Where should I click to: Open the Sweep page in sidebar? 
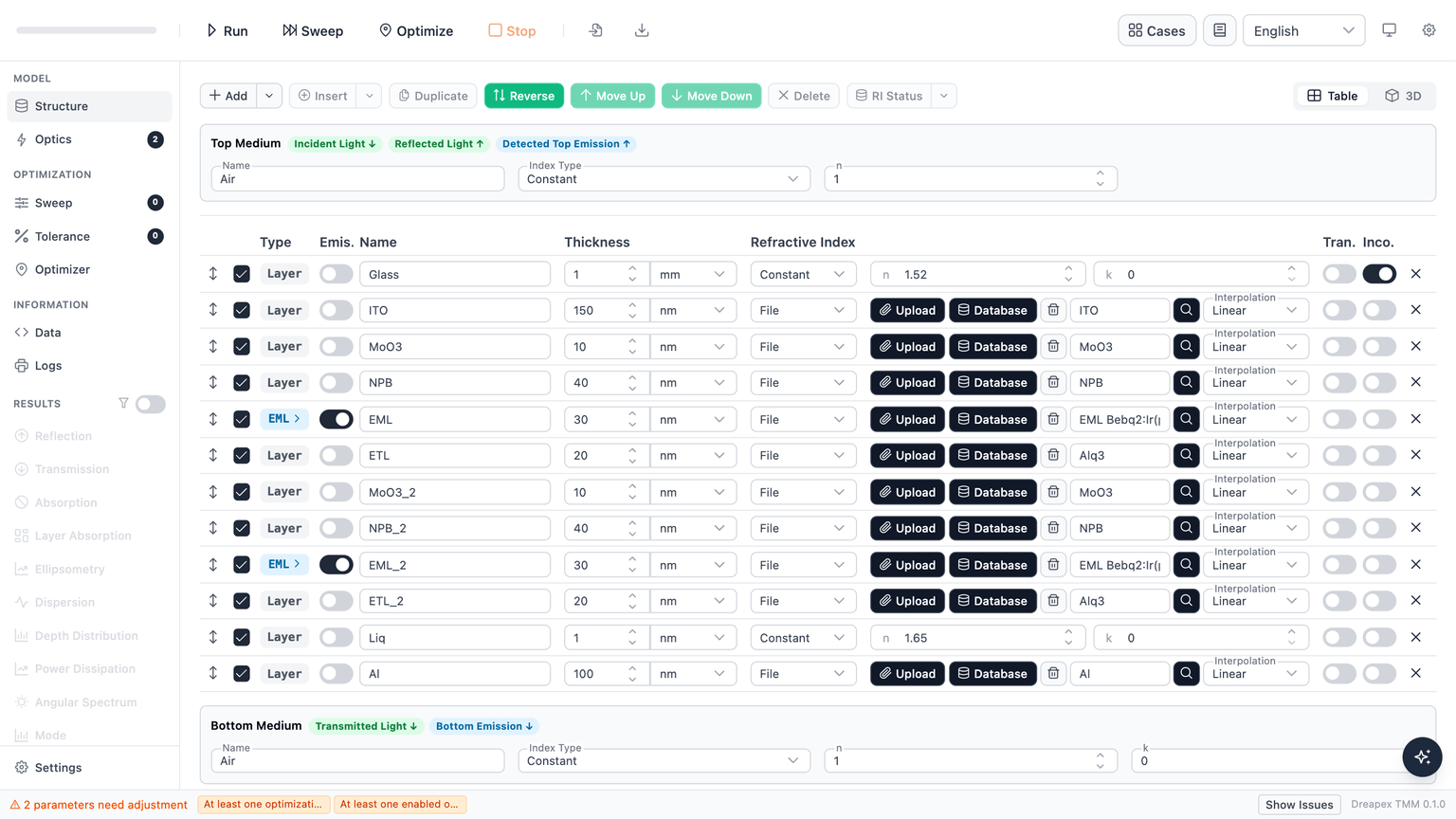pyautogui.click(x=89, y=203)
